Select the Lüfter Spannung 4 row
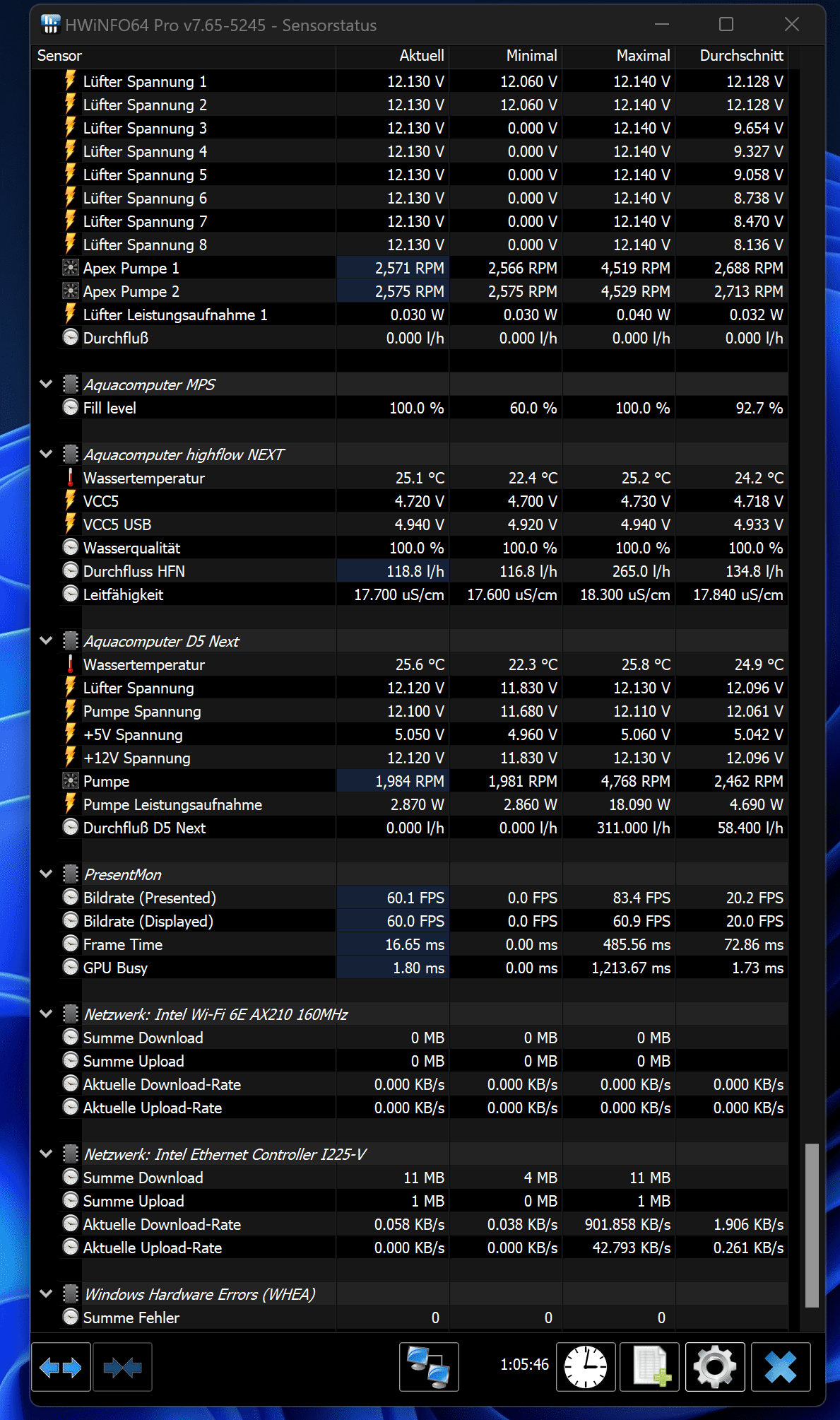Screen dimensions: 840x1420 424,151
